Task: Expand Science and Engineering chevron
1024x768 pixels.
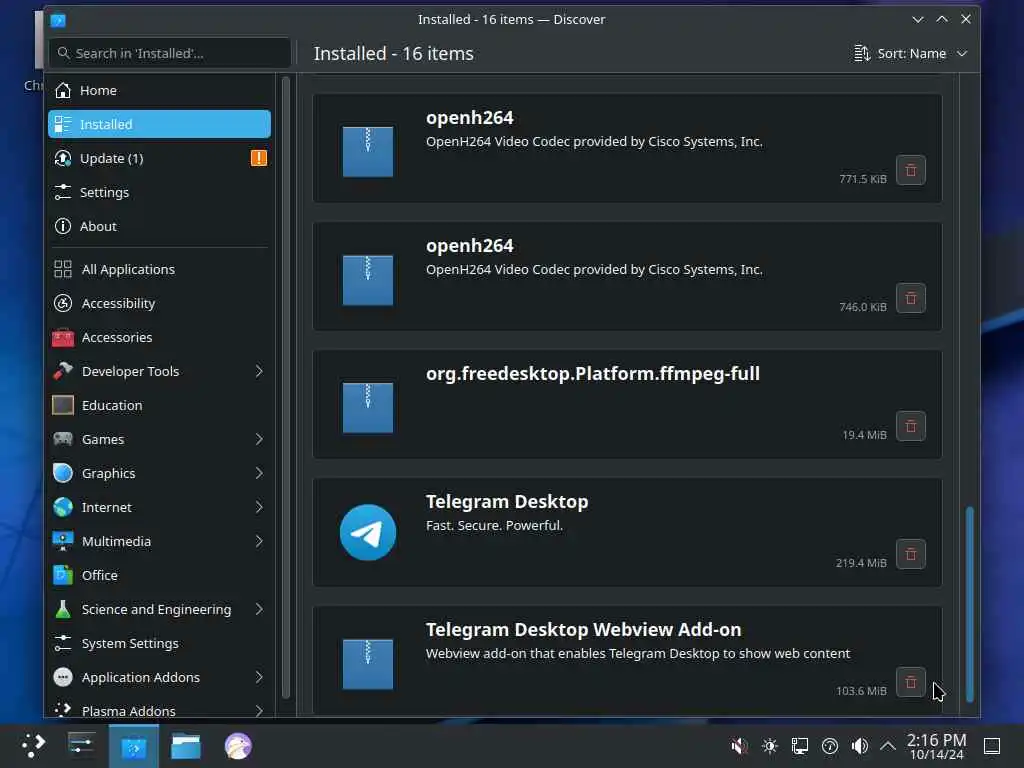Action: 259,609
